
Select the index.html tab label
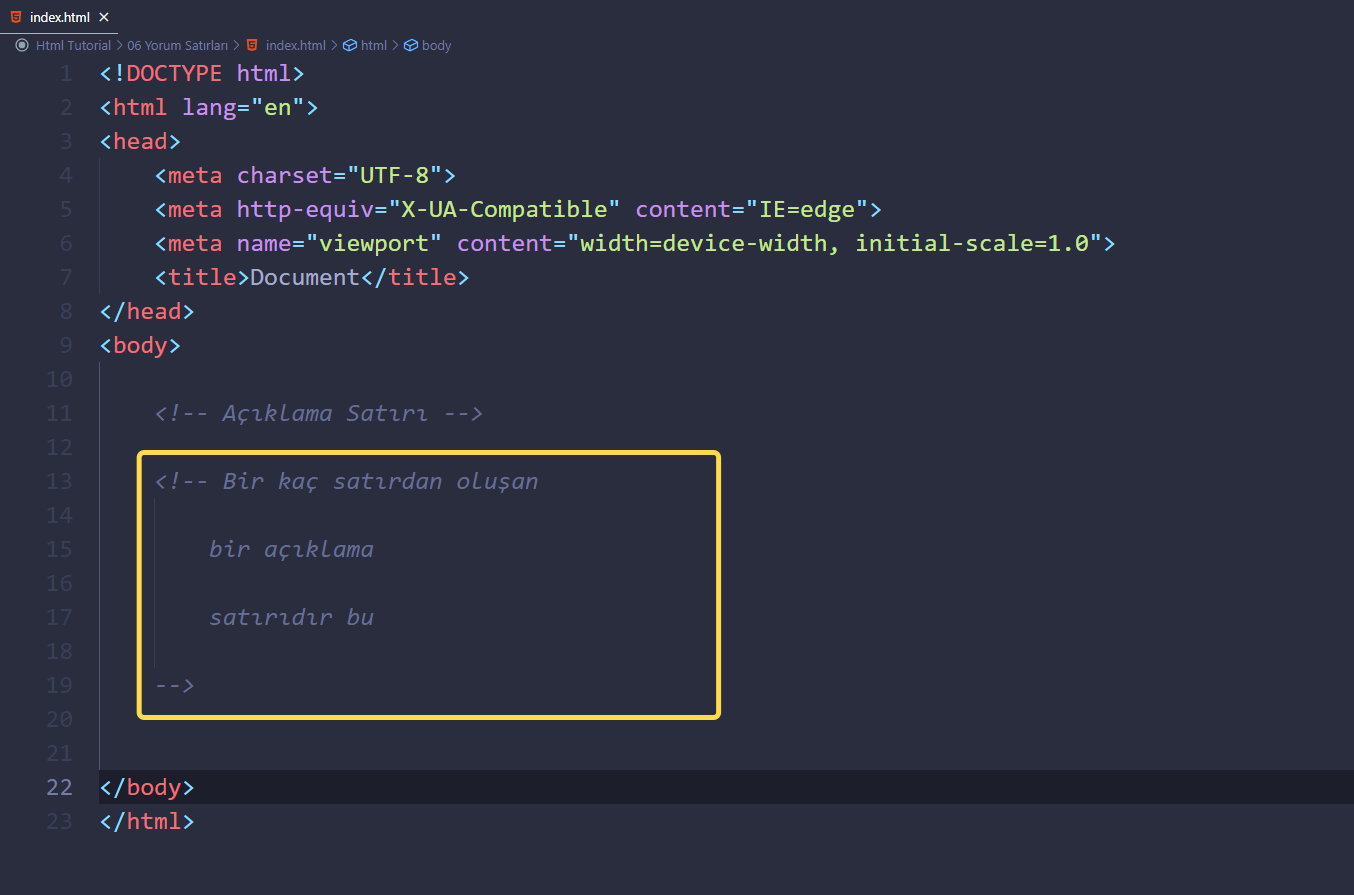pyautogui.click(x=59, y=17)
